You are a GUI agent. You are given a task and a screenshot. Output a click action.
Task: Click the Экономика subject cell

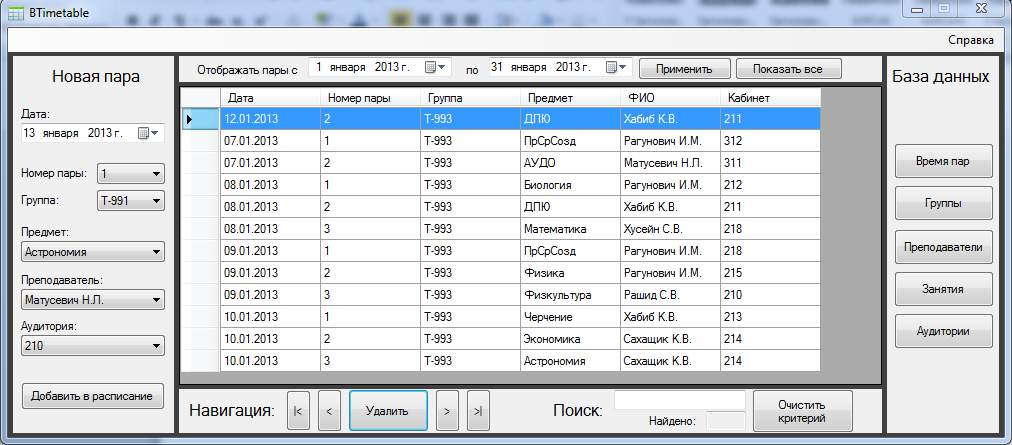[571, 339]
